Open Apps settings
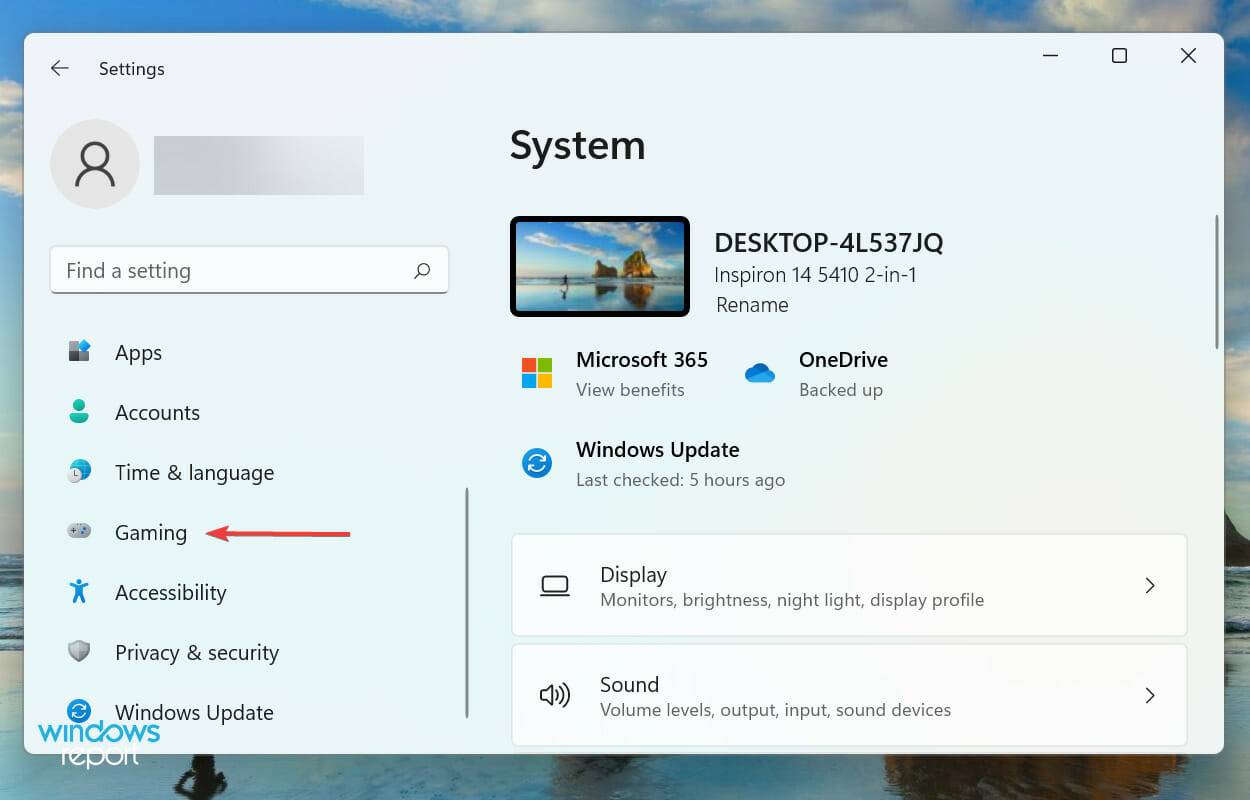This screenshot has width=1250, height=800. point(138,352)
